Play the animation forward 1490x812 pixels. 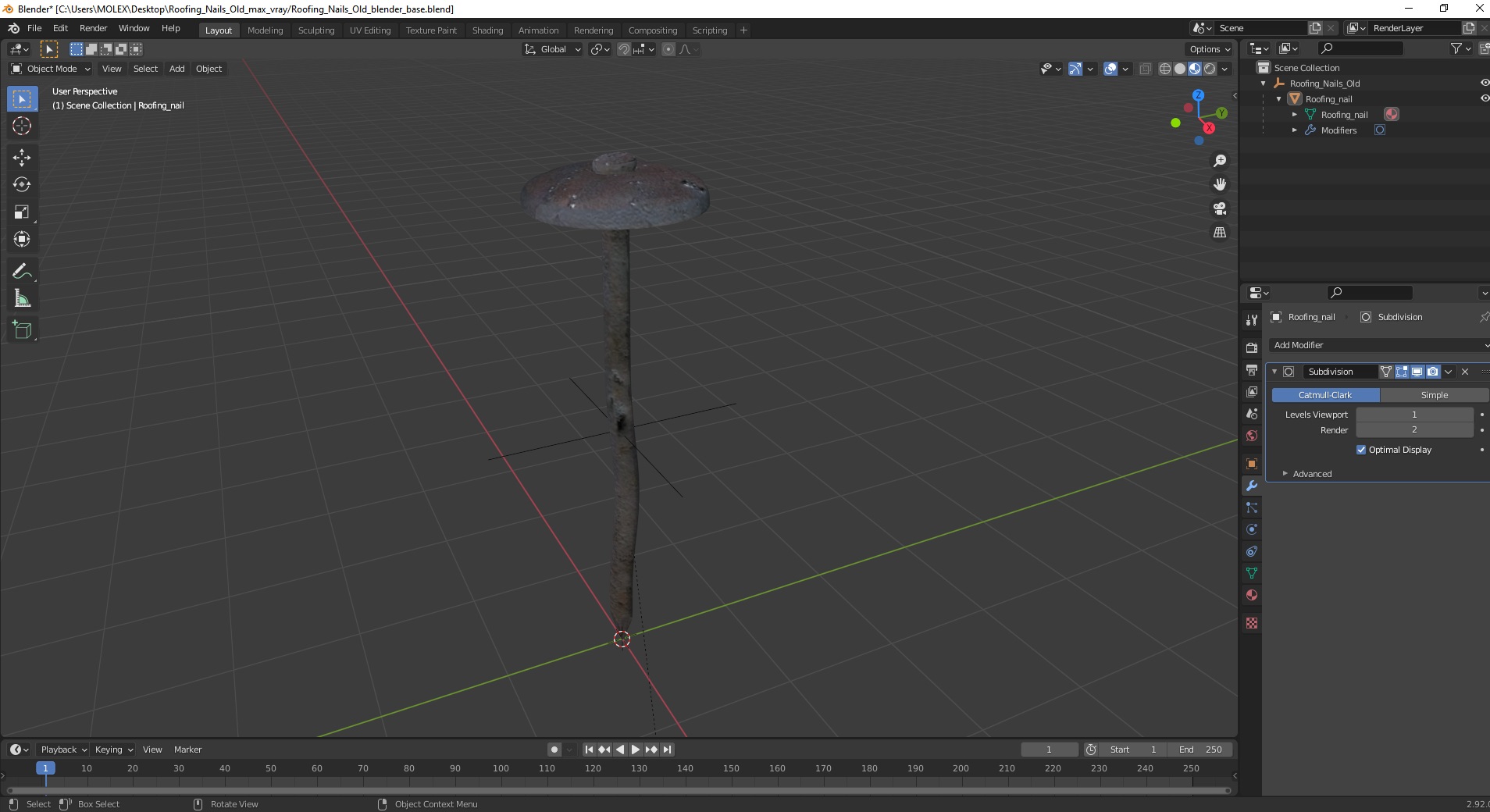pyautogui.click(x=636, y=750)
